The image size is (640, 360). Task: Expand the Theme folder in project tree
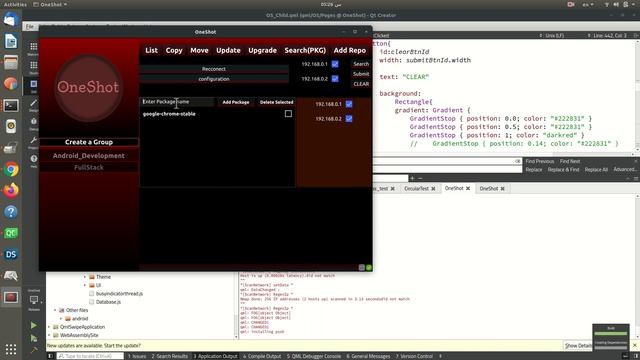coord(85,277)
